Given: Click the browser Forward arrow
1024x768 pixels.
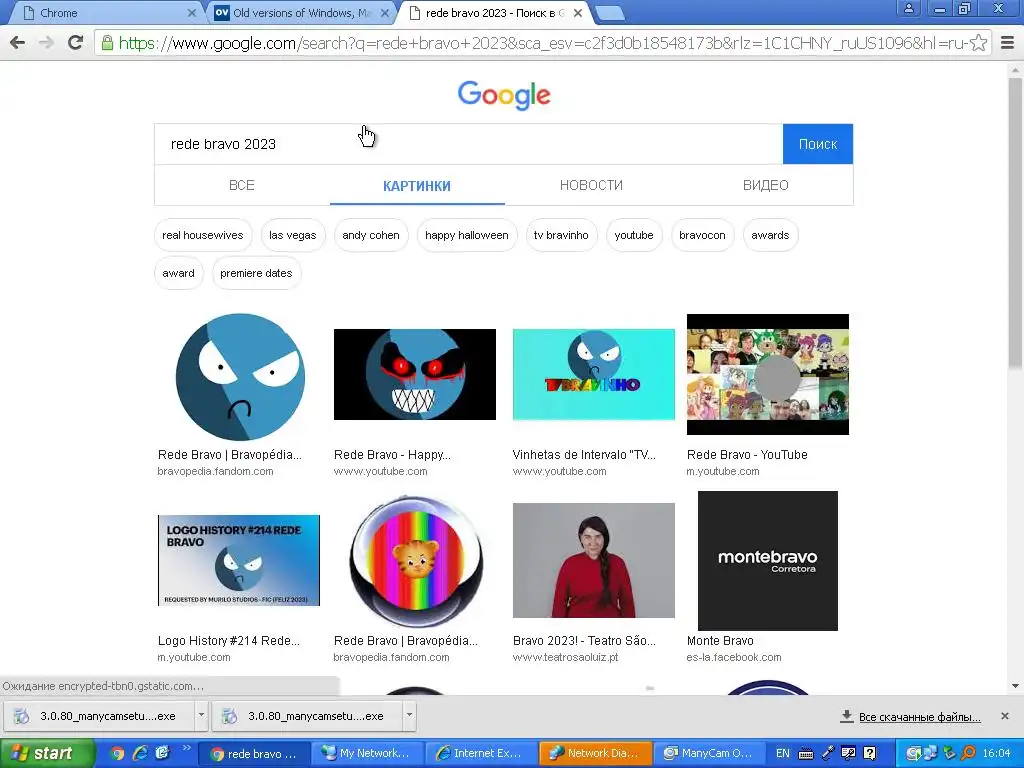Looking at the screenshot, I should point(46,43).
